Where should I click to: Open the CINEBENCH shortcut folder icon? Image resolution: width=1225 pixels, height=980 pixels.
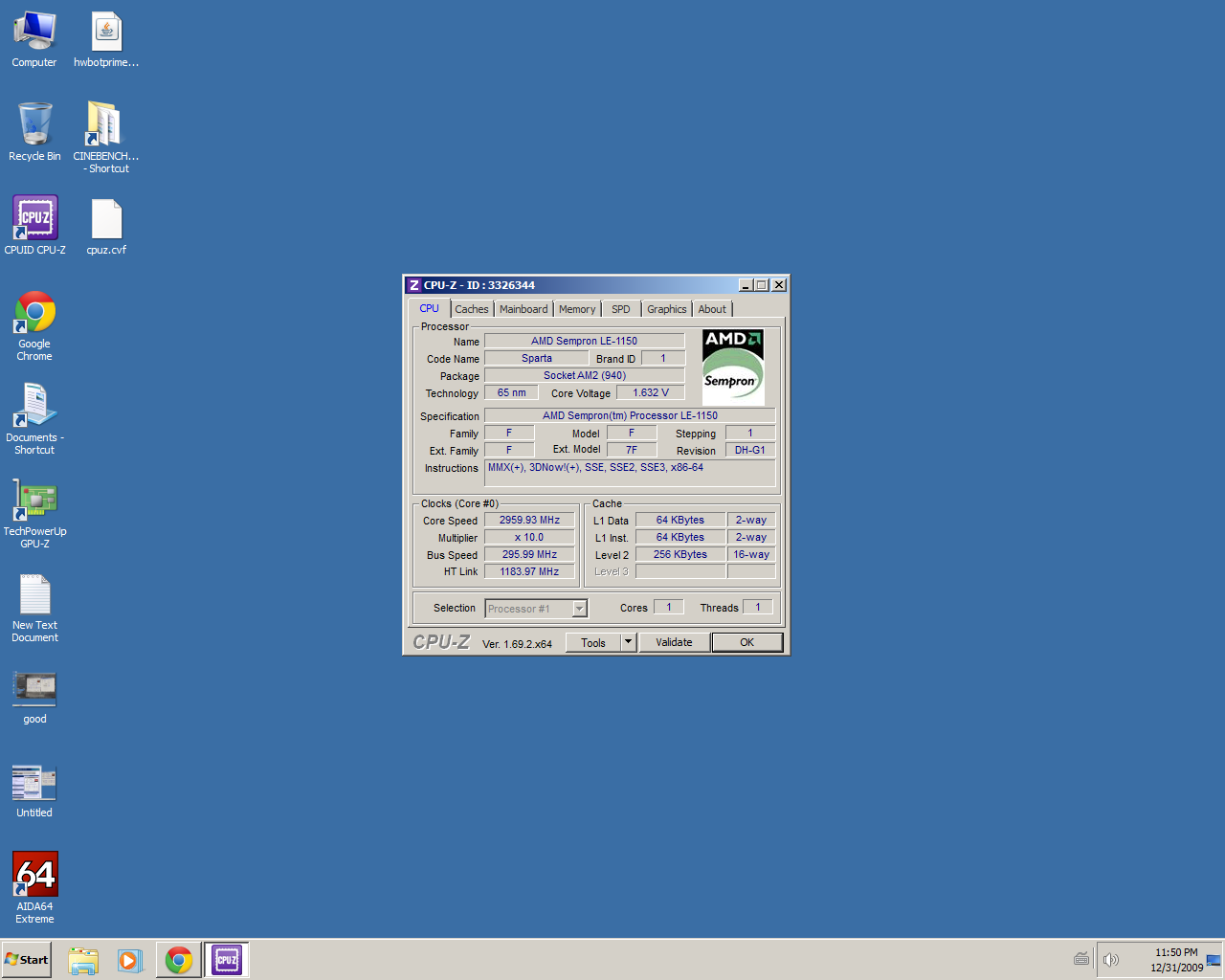pos(106,138)
